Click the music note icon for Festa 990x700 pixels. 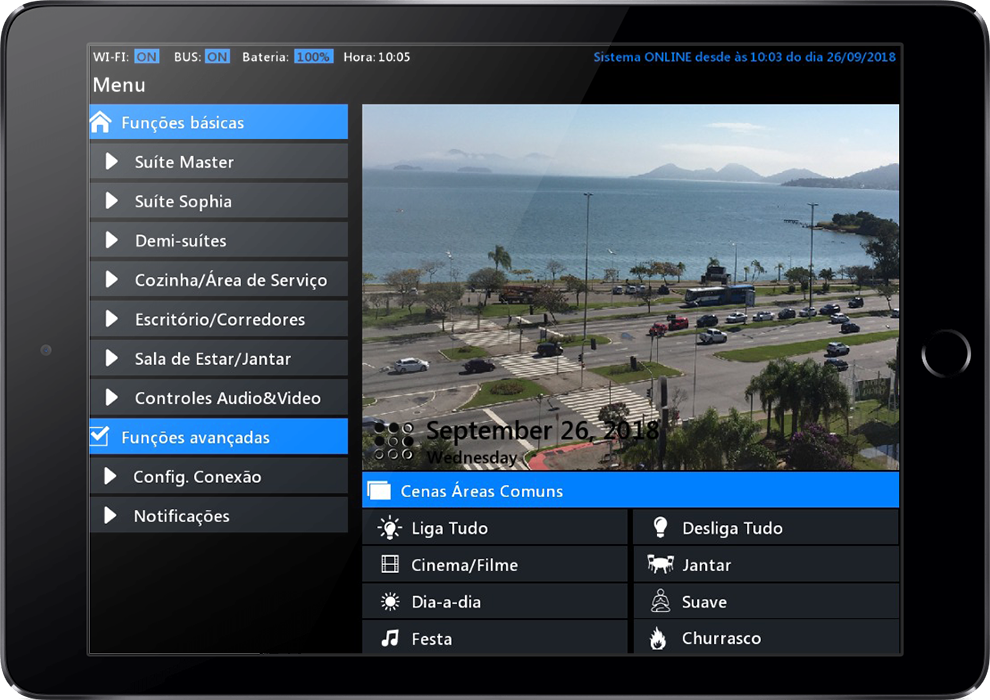pos(390,638)
